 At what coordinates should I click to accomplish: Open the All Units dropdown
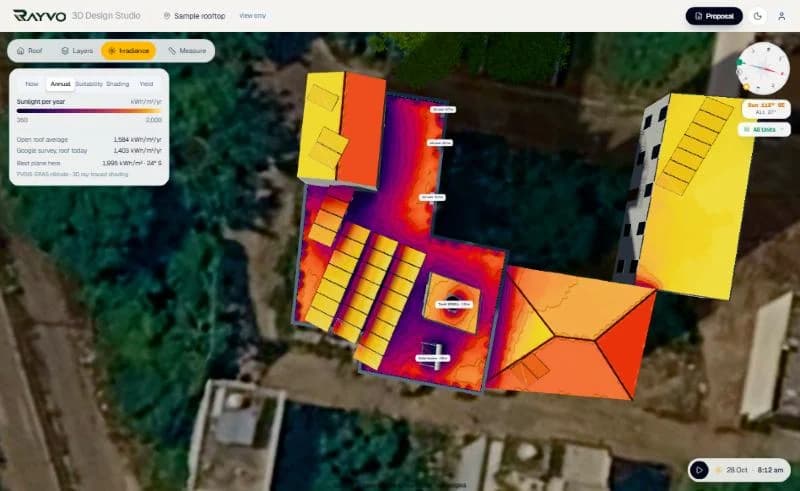coord(764,130)
